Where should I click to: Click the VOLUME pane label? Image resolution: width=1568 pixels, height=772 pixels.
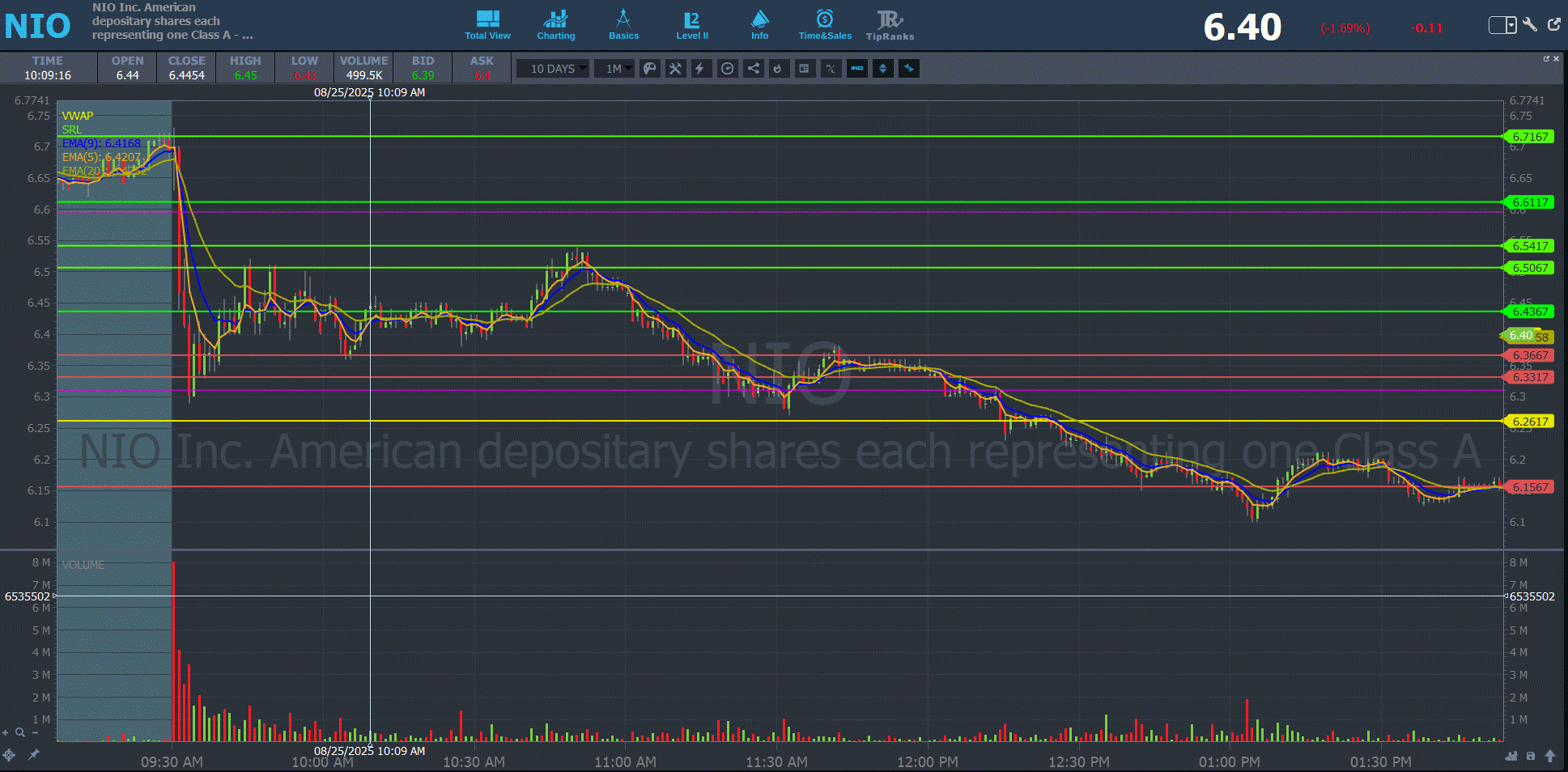click(x=83, y=565)
